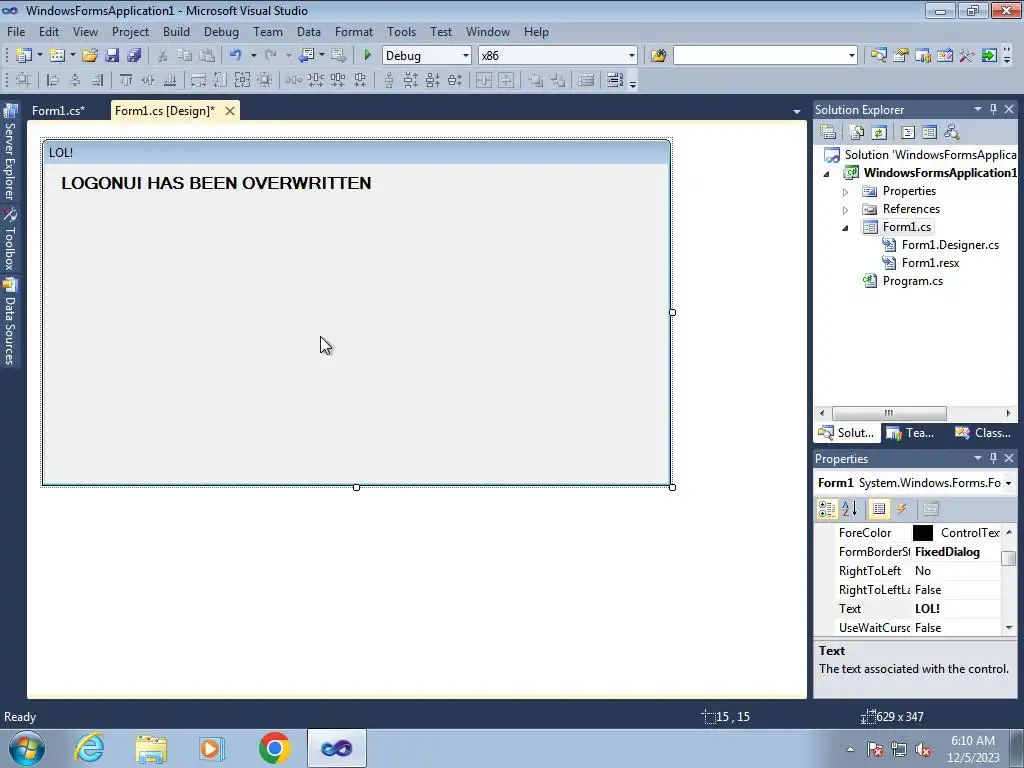Expand the References folder node
The width and height of the screenshot is (1024, 768).
[845, 210]
